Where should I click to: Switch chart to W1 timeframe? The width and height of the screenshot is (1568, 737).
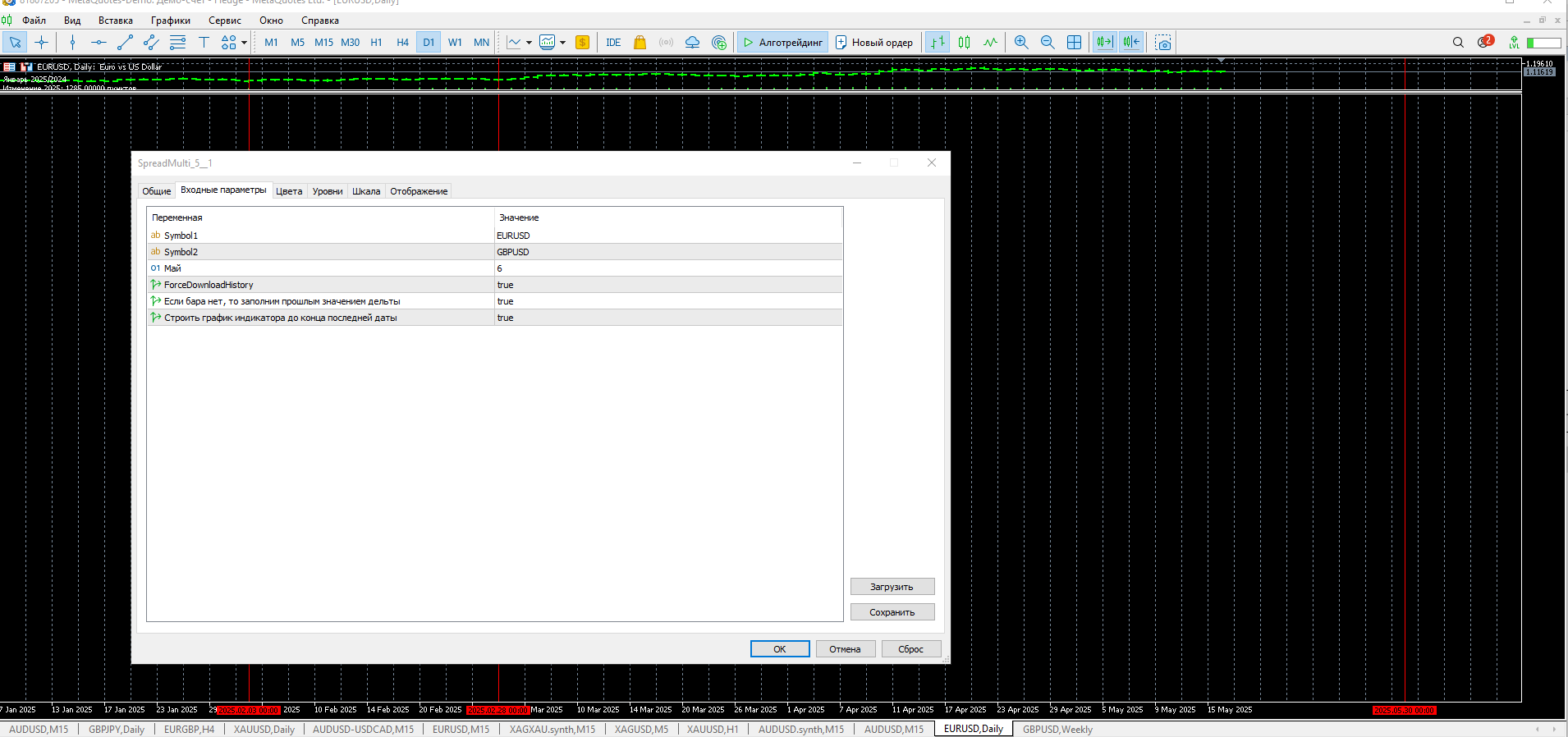tap(455, 43)
